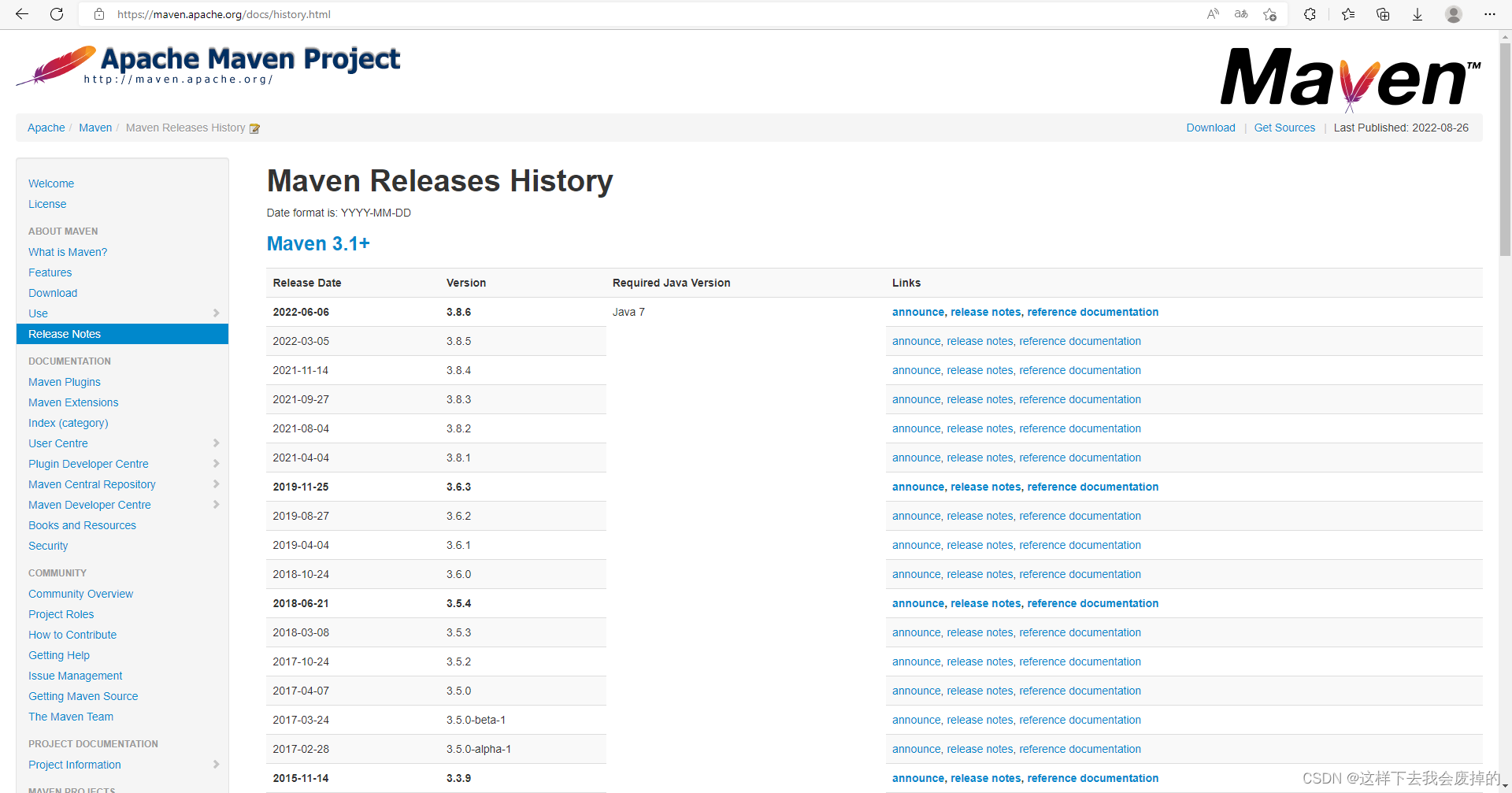The image size is (1512, 793).
Task: Expand Plugin Developer Centre submenu arrow
Action: 216,464
